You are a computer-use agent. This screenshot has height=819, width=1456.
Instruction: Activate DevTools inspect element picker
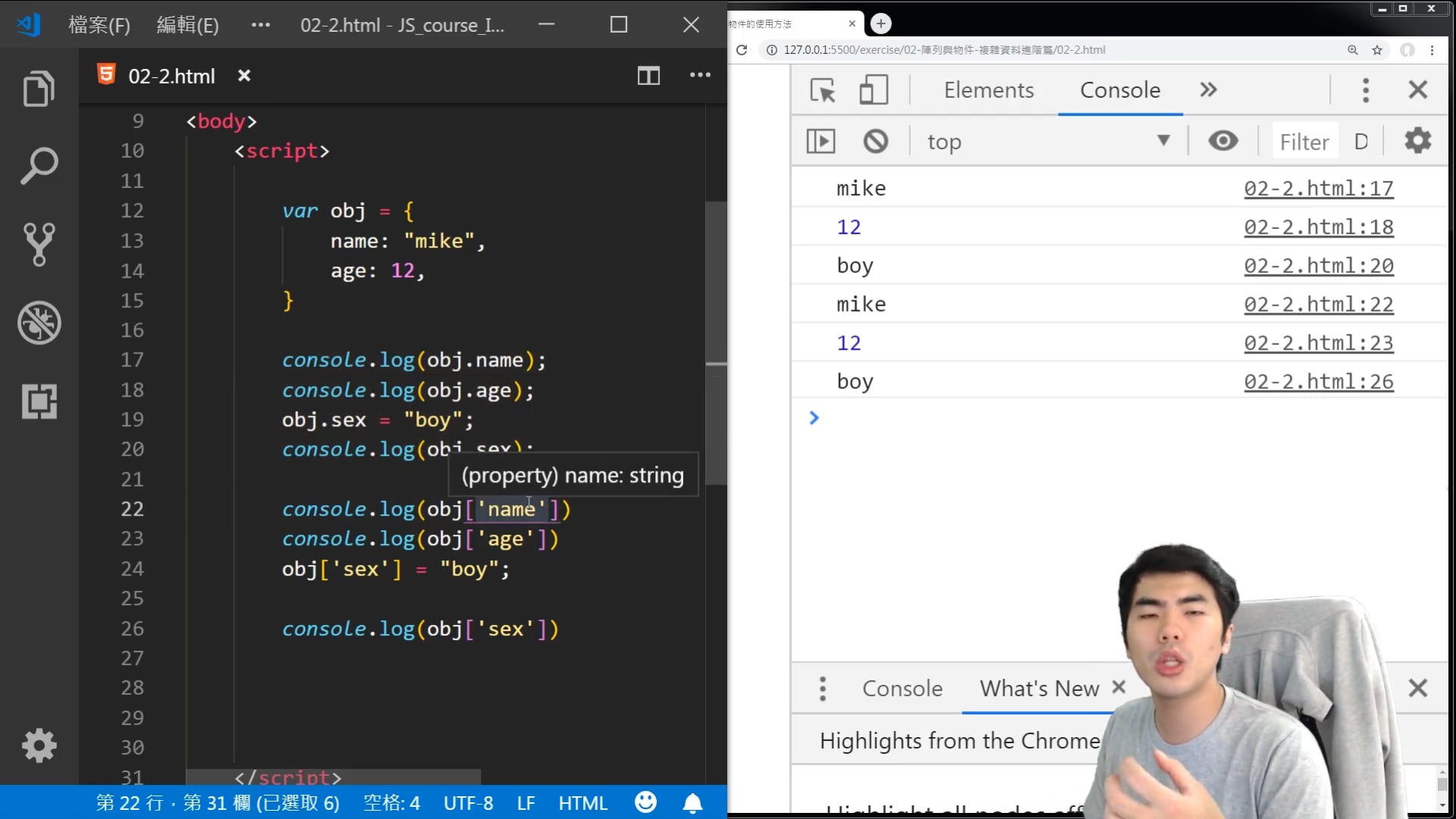pyautogui.click(x=822, y=90)
